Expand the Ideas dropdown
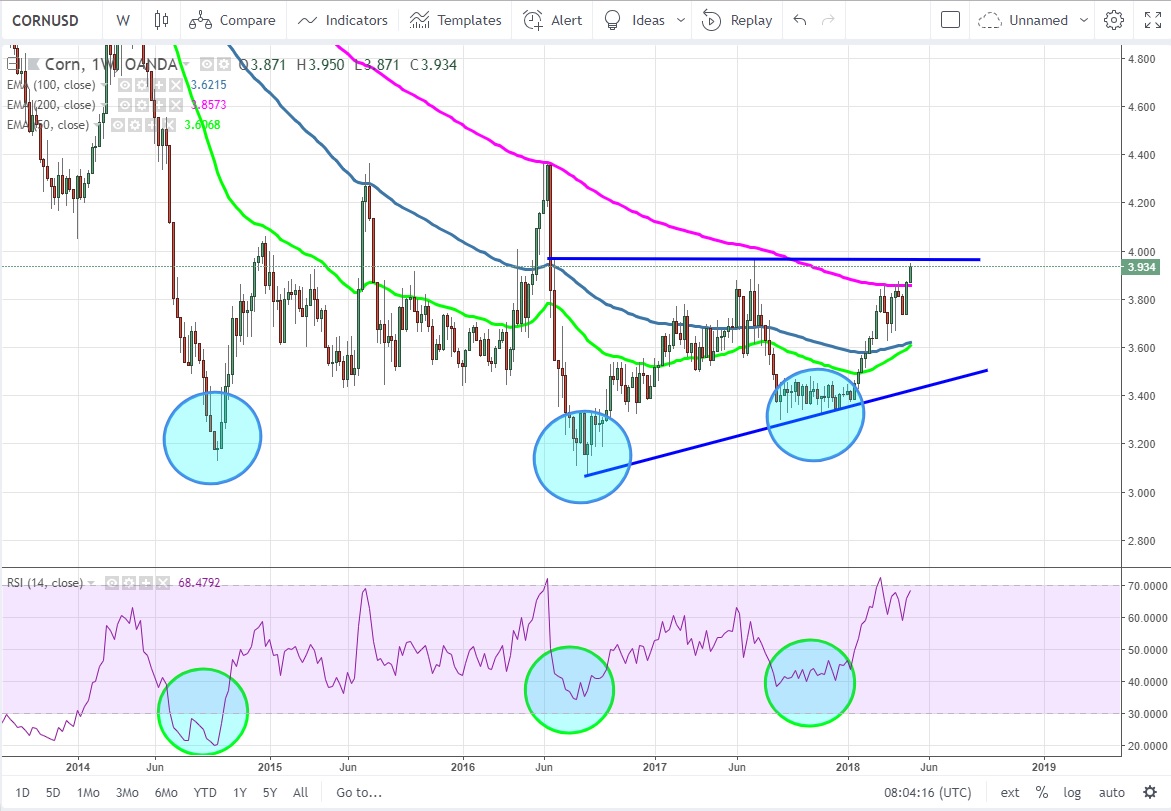 coord(681,20)
